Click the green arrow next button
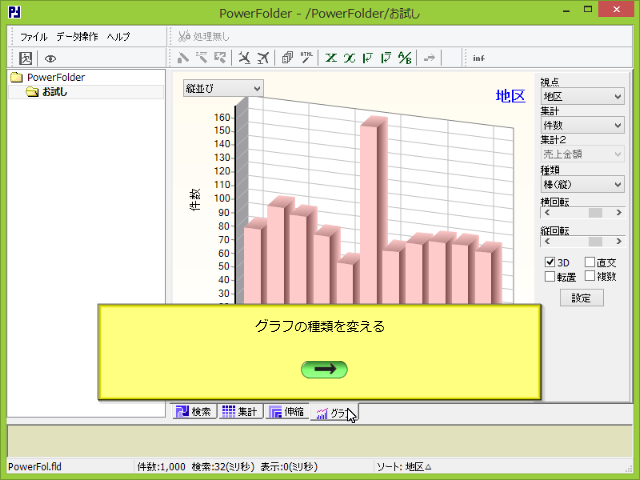The width and height of the screenshot is (640, 480). [324, 369]
